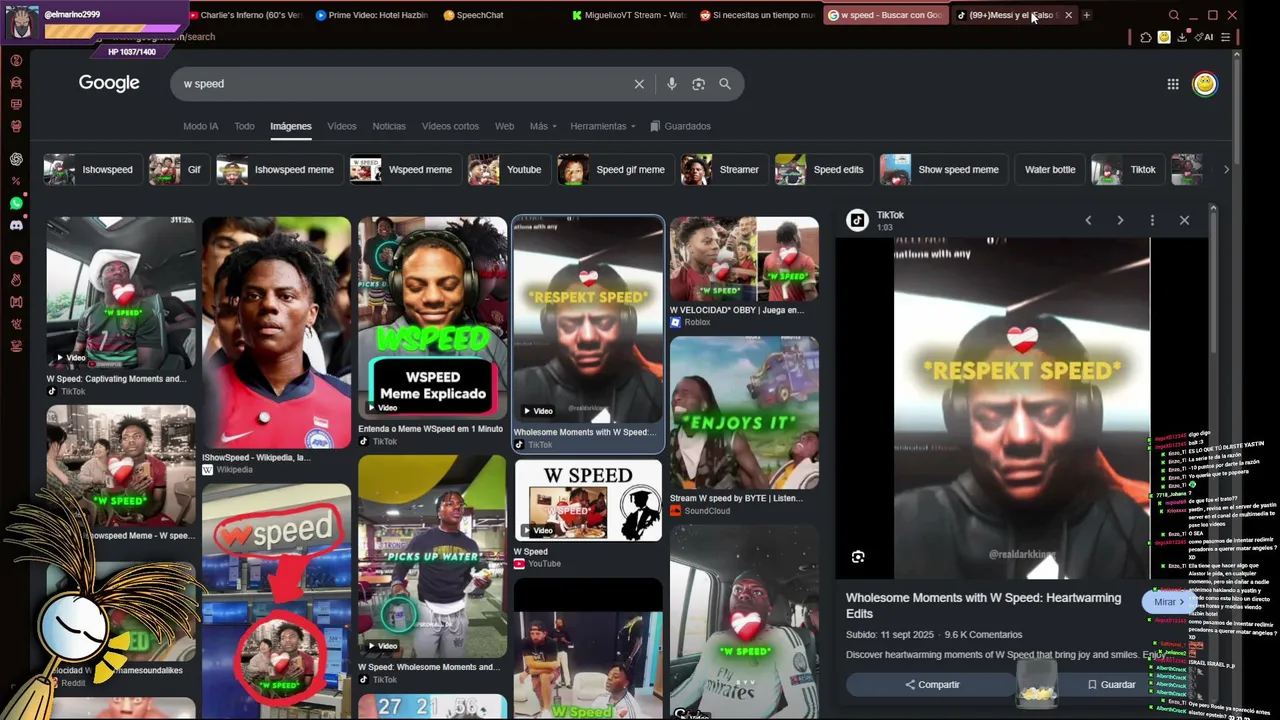The image size is (1280, 720).
Task: Open the WSPEED Meme Explicado thumbnail
Action: [x=433, y=316]
